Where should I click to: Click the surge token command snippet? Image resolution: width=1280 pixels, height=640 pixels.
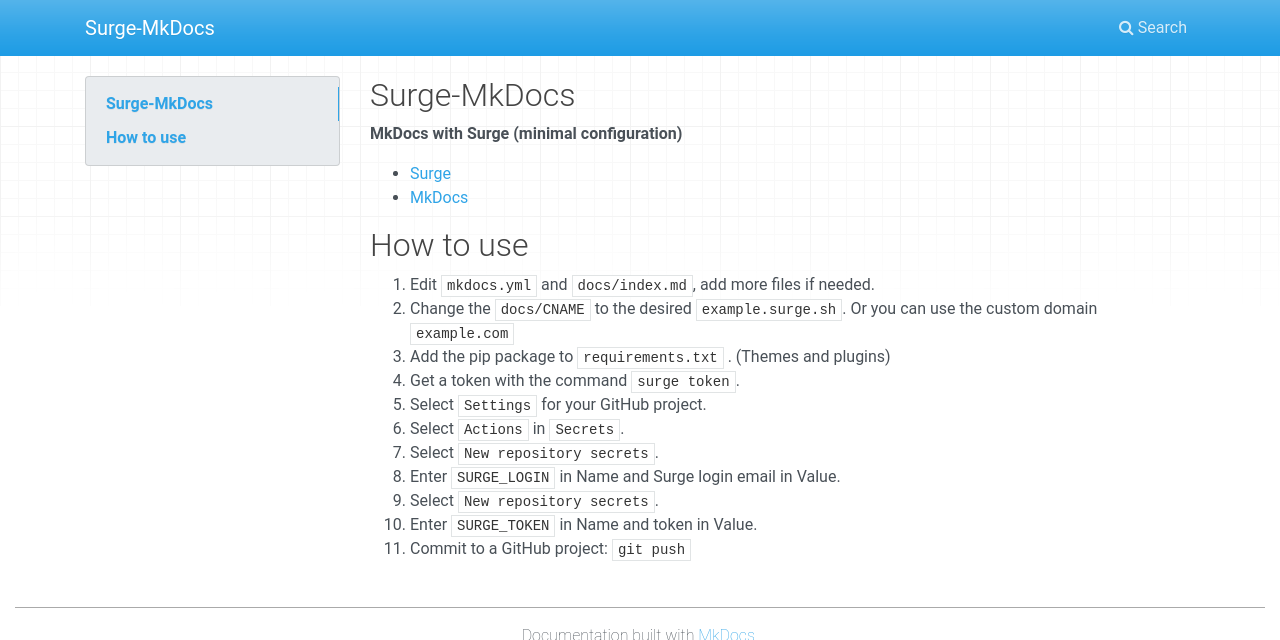coord(683,380)
